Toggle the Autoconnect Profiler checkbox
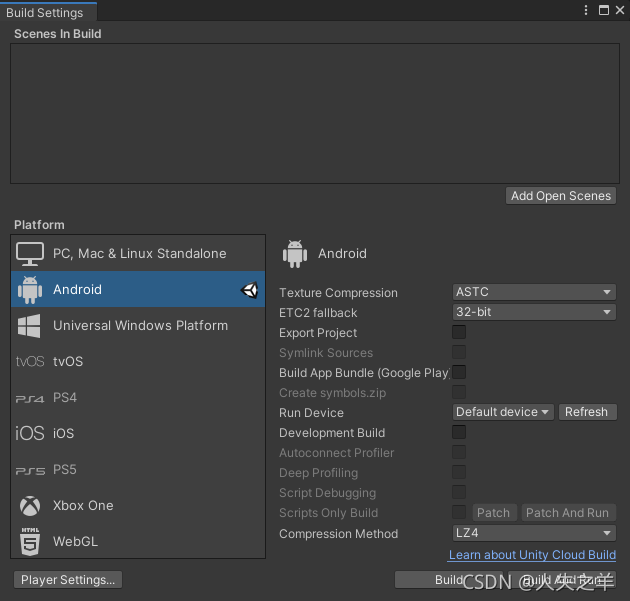 [459, 452]
